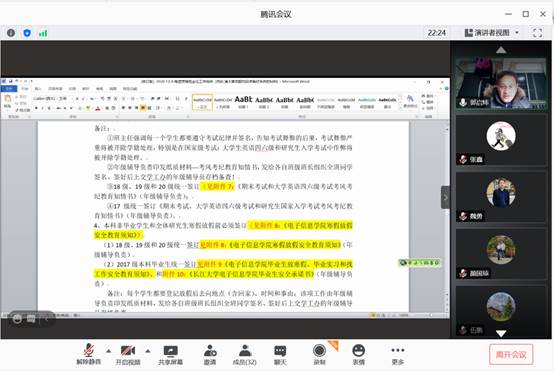
Task: Enter full screen mode icon
Action: [x=537, y=33]
